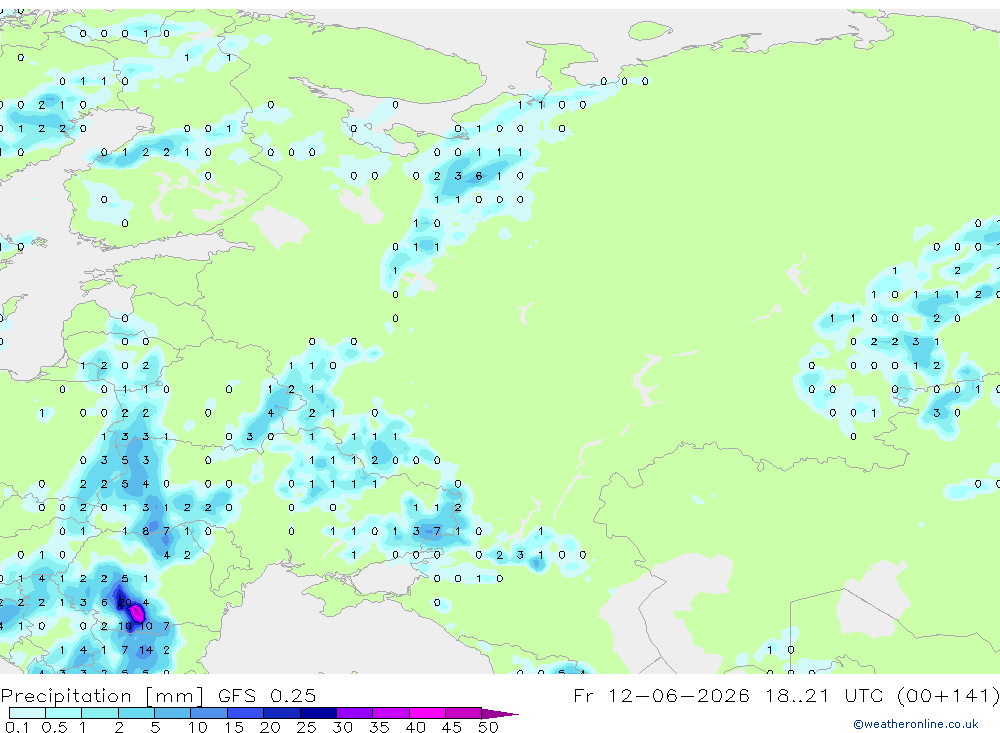Click the '20' precipitation value on the map
The image size is (1000, 733).
(x=125, y=602)
